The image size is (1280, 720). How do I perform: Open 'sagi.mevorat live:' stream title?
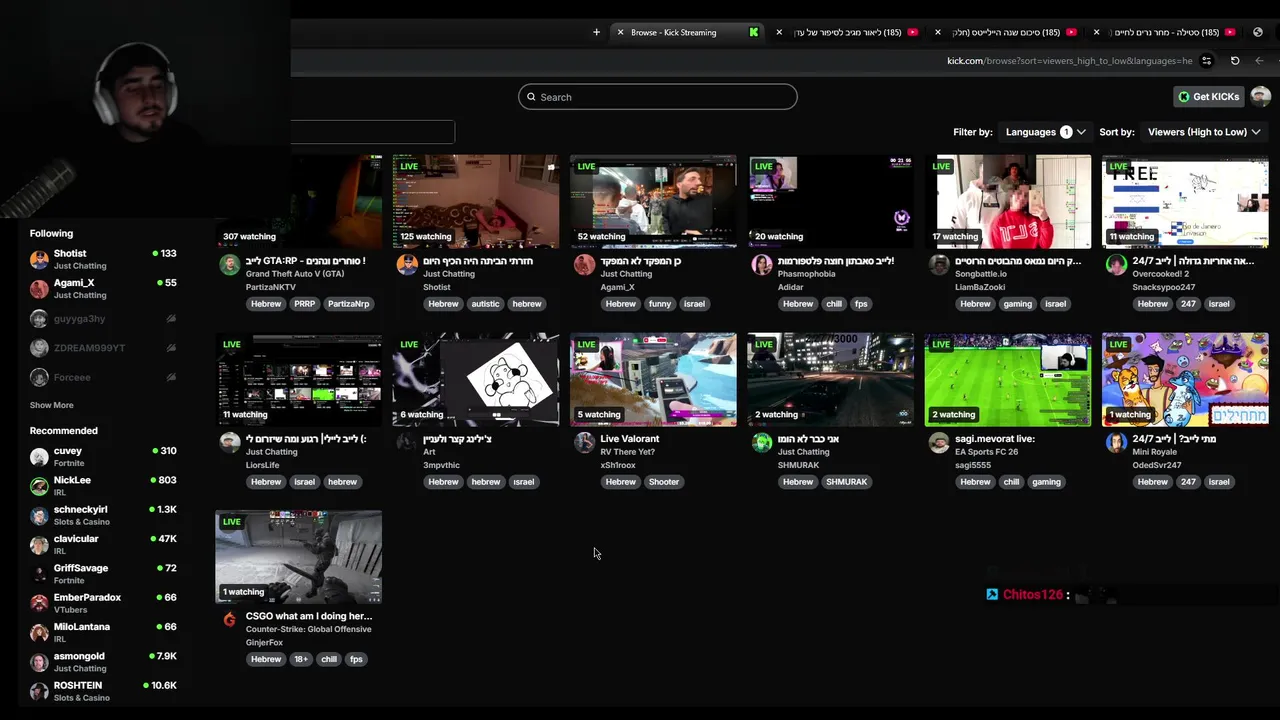click(x=995, y=439)
